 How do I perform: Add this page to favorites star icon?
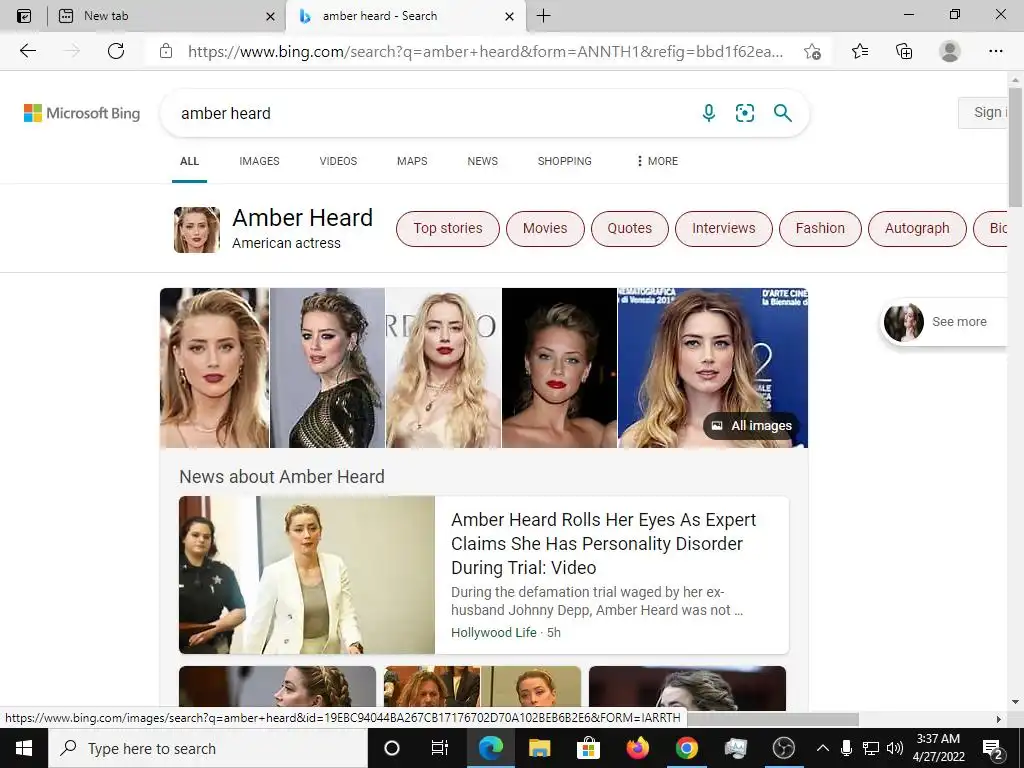(812, 52)
